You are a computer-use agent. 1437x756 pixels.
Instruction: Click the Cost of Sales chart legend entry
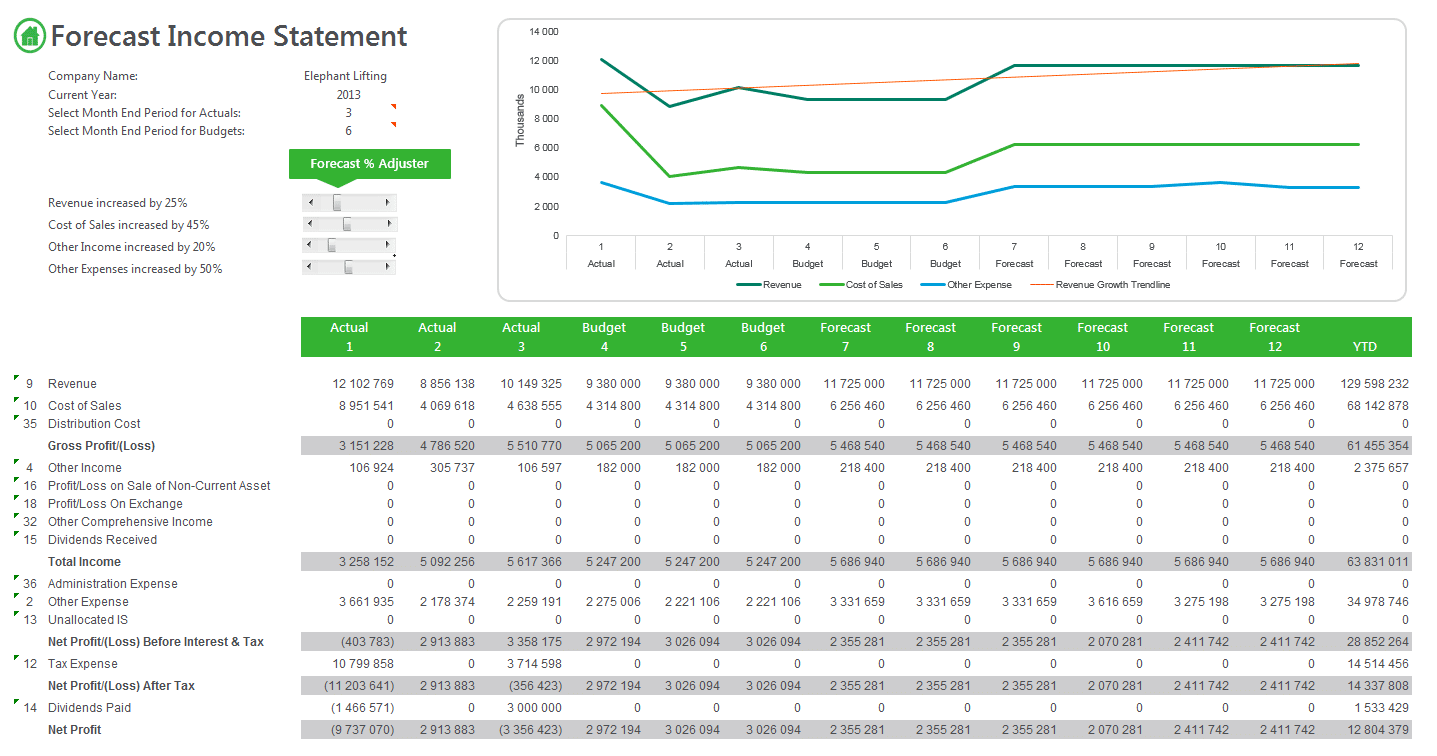(x=861, y=285)
